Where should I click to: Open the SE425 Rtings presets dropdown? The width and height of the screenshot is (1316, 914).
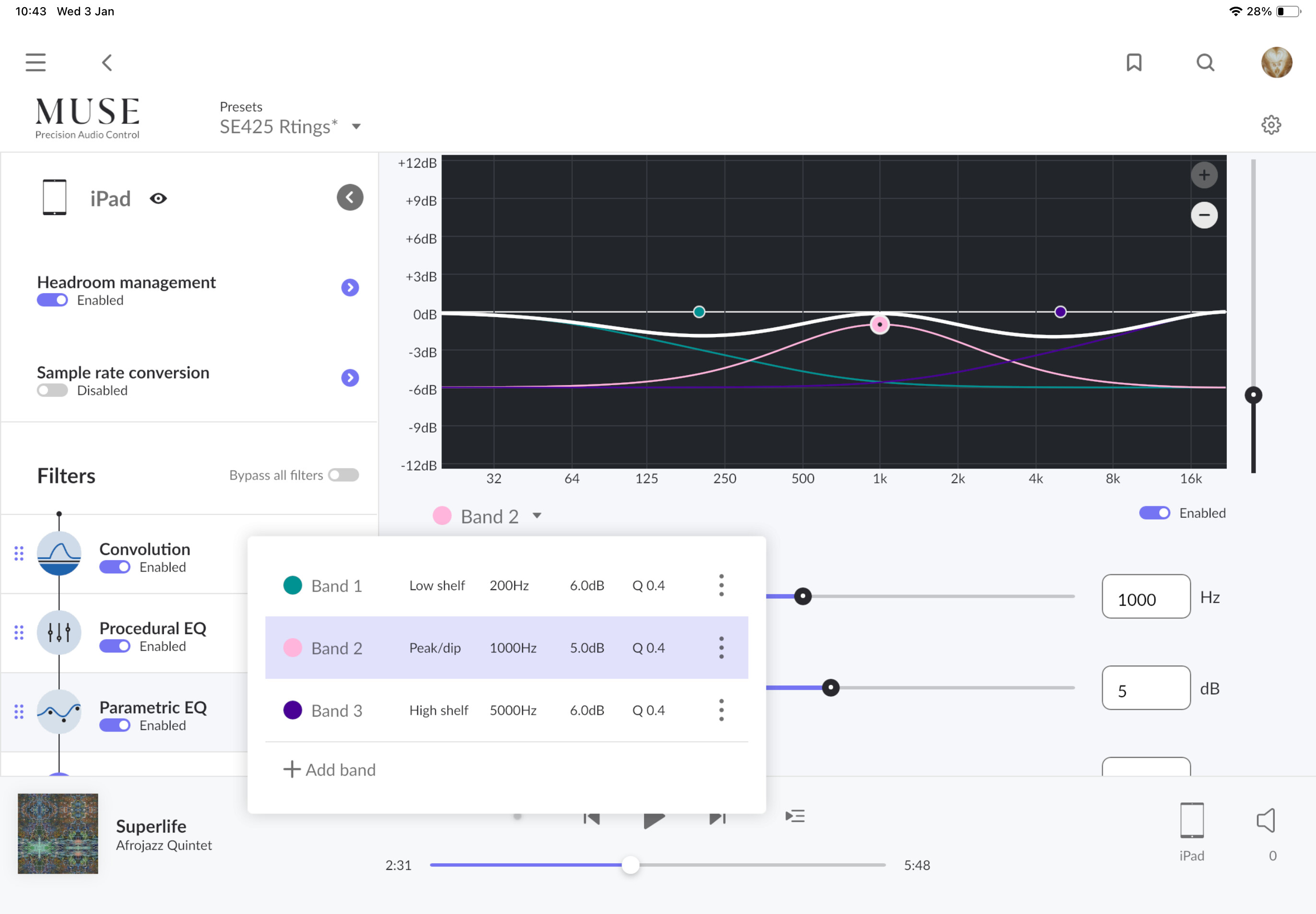pos(290,126)
